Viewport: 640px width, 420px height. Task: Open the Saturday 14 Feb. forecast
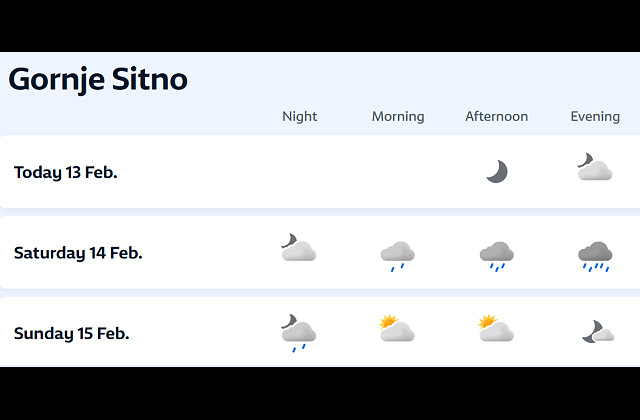(78, 253)
